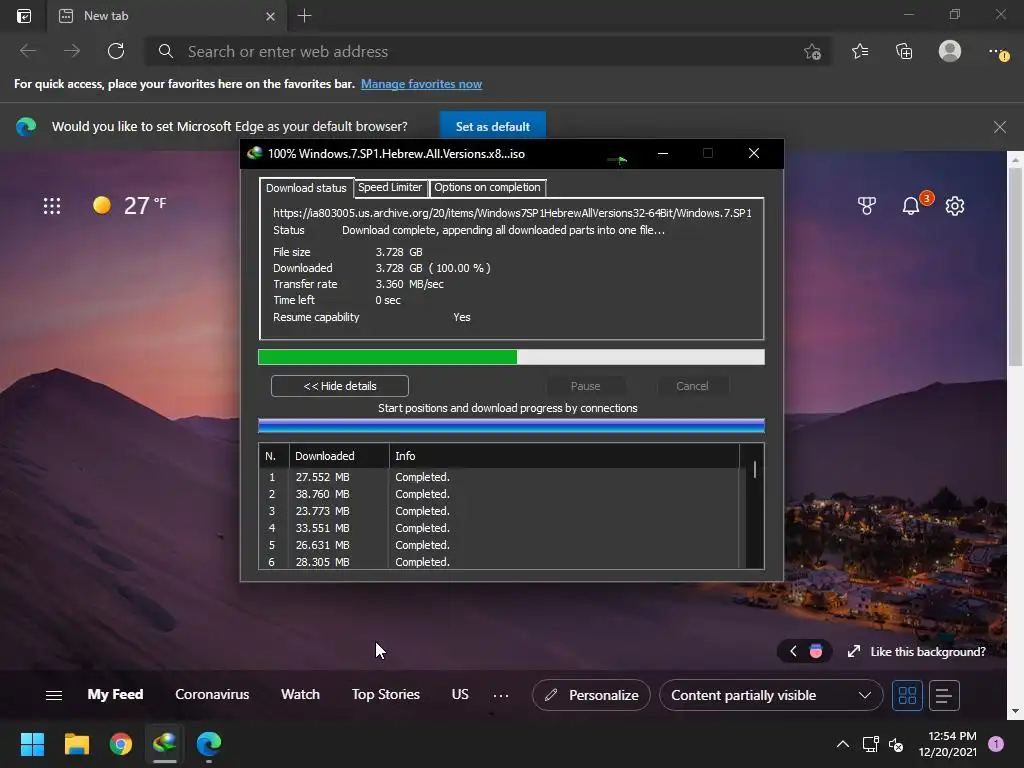Reload the page with the refresh icon

[x=116, y=51]
